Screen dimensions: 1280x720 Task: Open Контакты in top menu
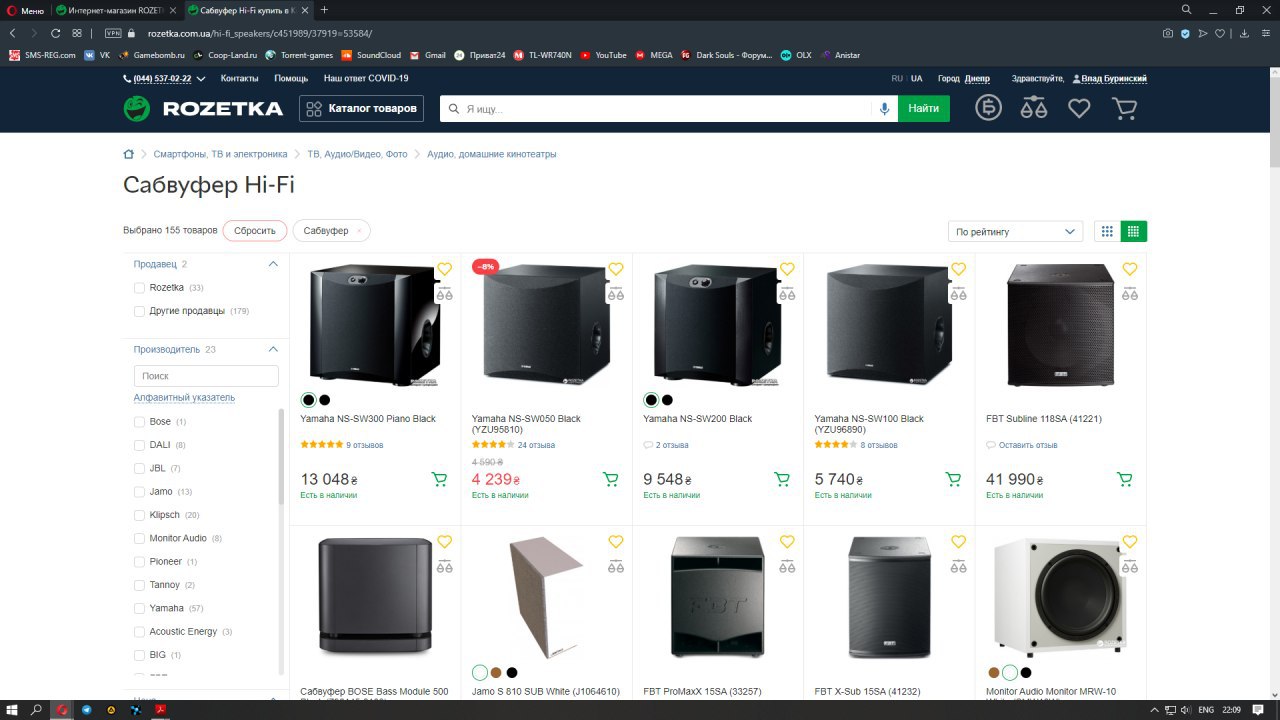click(240, 78)
